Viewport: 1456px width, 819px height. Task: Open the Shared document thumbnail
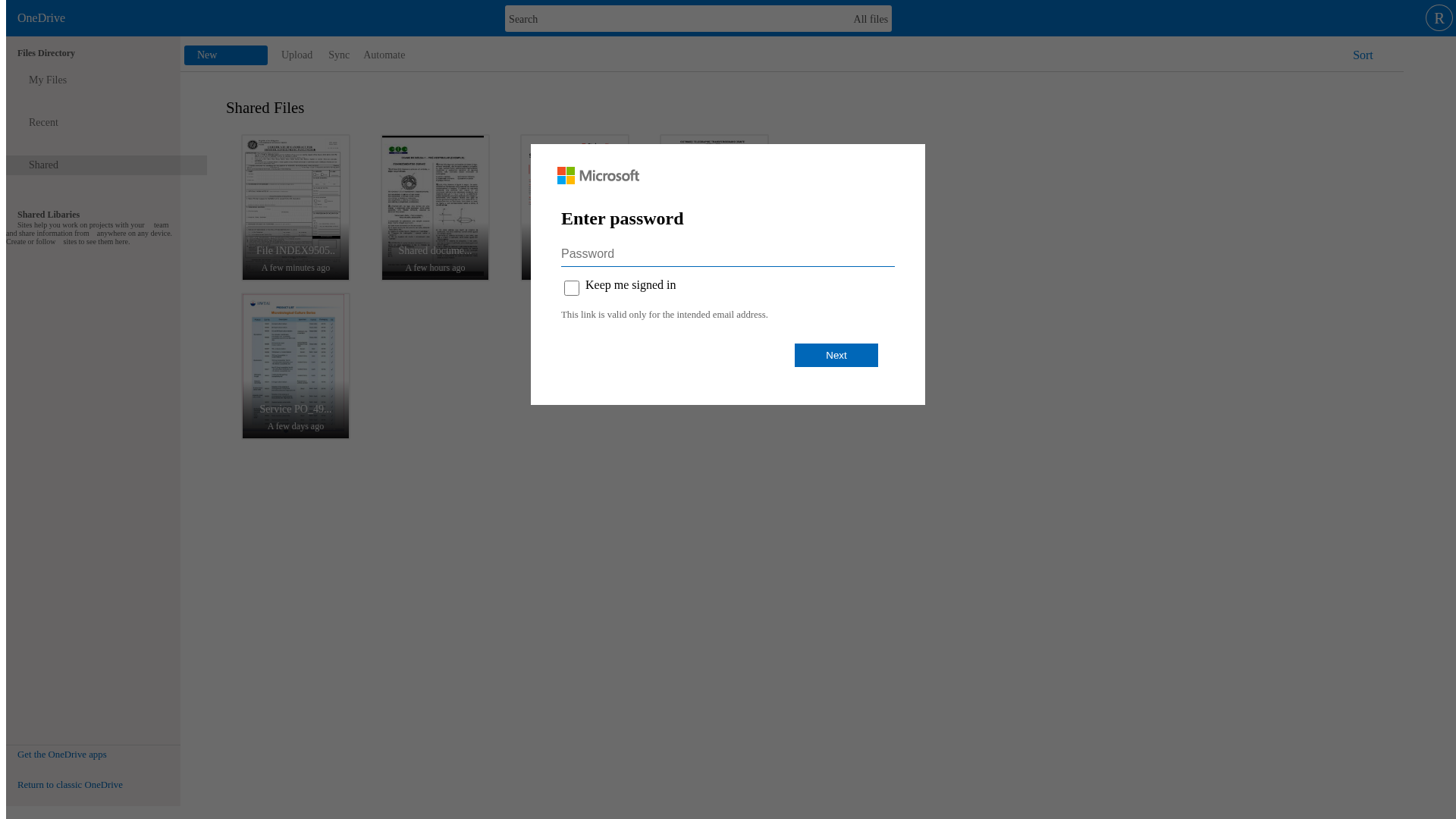(435, 208)
